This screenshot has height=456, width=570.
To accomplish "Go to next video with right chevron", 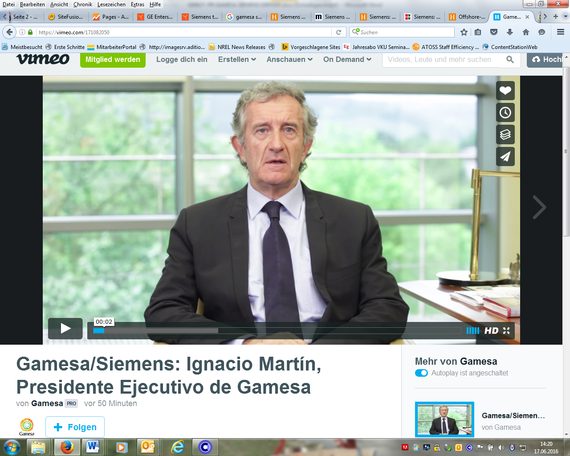I will 539,207.
